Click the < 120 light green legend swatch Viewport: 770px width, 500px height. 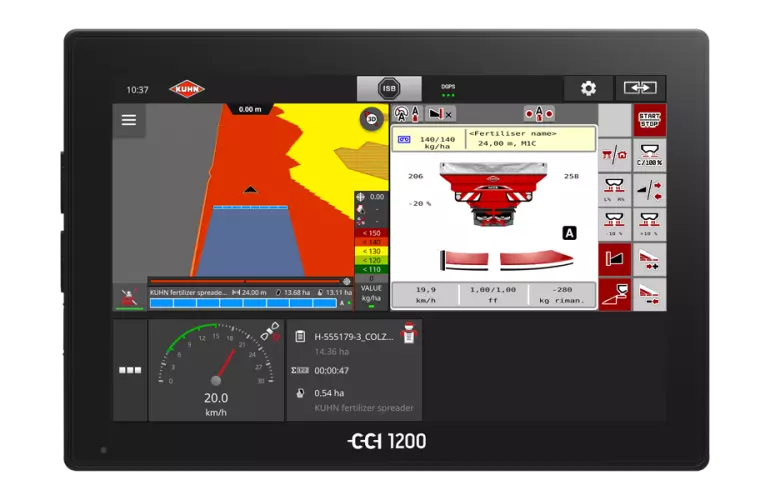click(371, 260)
